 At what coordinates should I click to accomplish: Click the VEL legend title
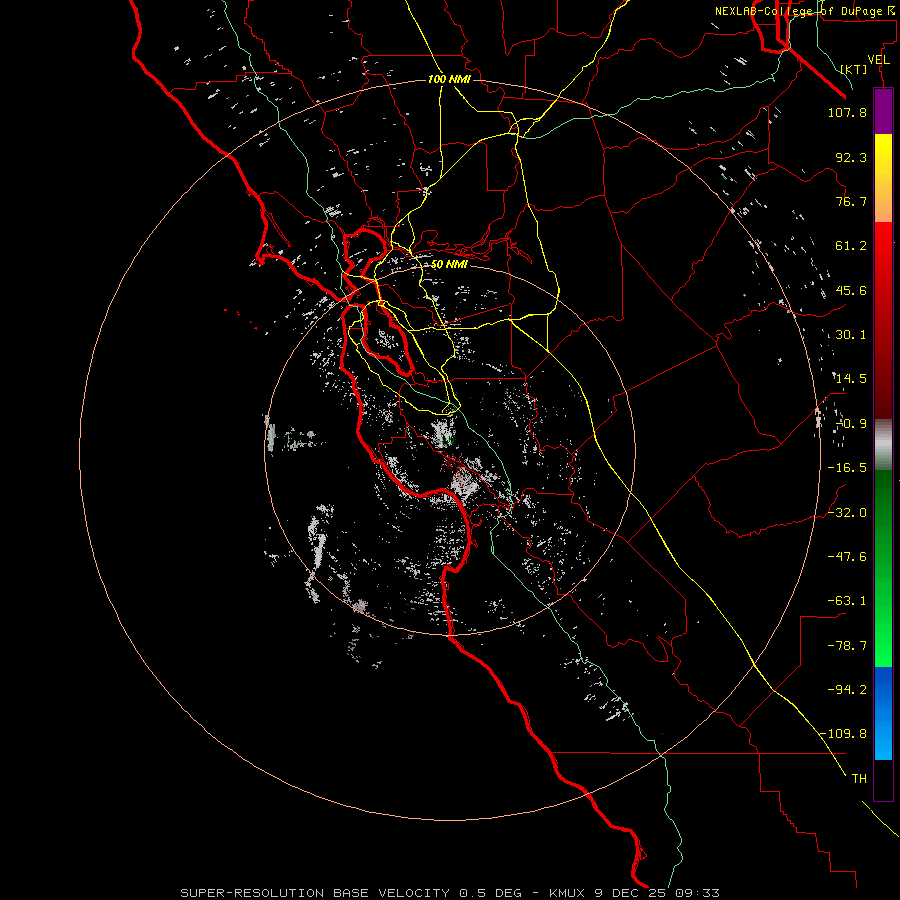tap(878, 60)
